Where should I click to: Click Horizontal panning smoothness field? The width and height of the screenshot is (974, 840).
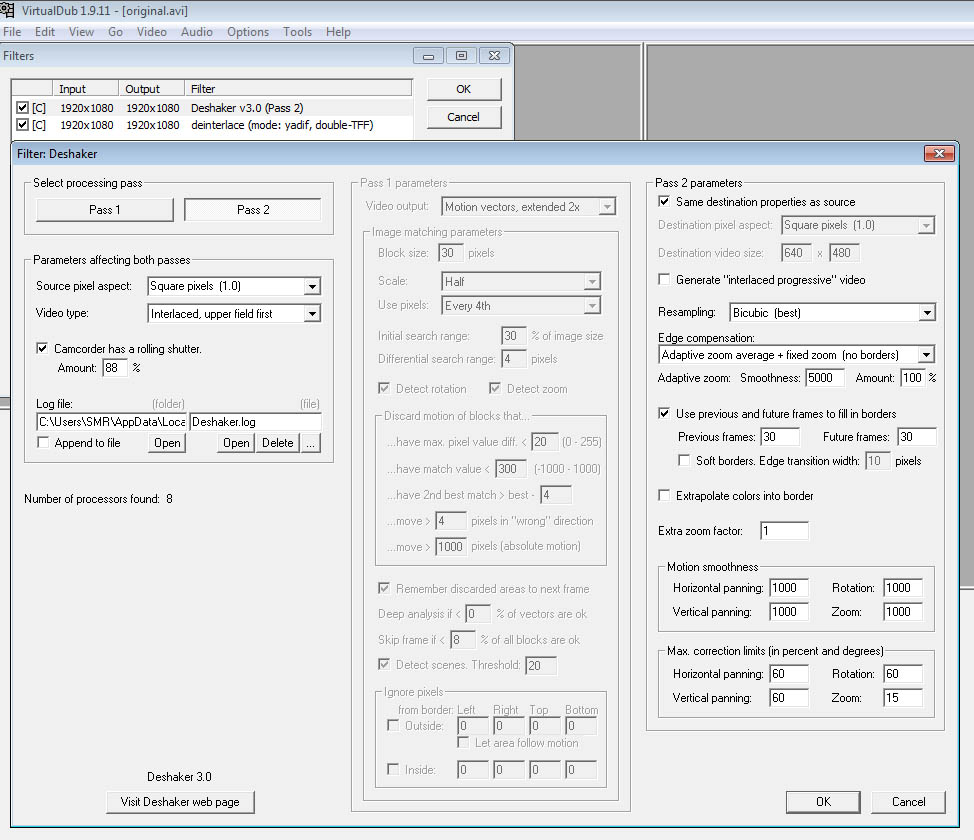coord(789,588)
